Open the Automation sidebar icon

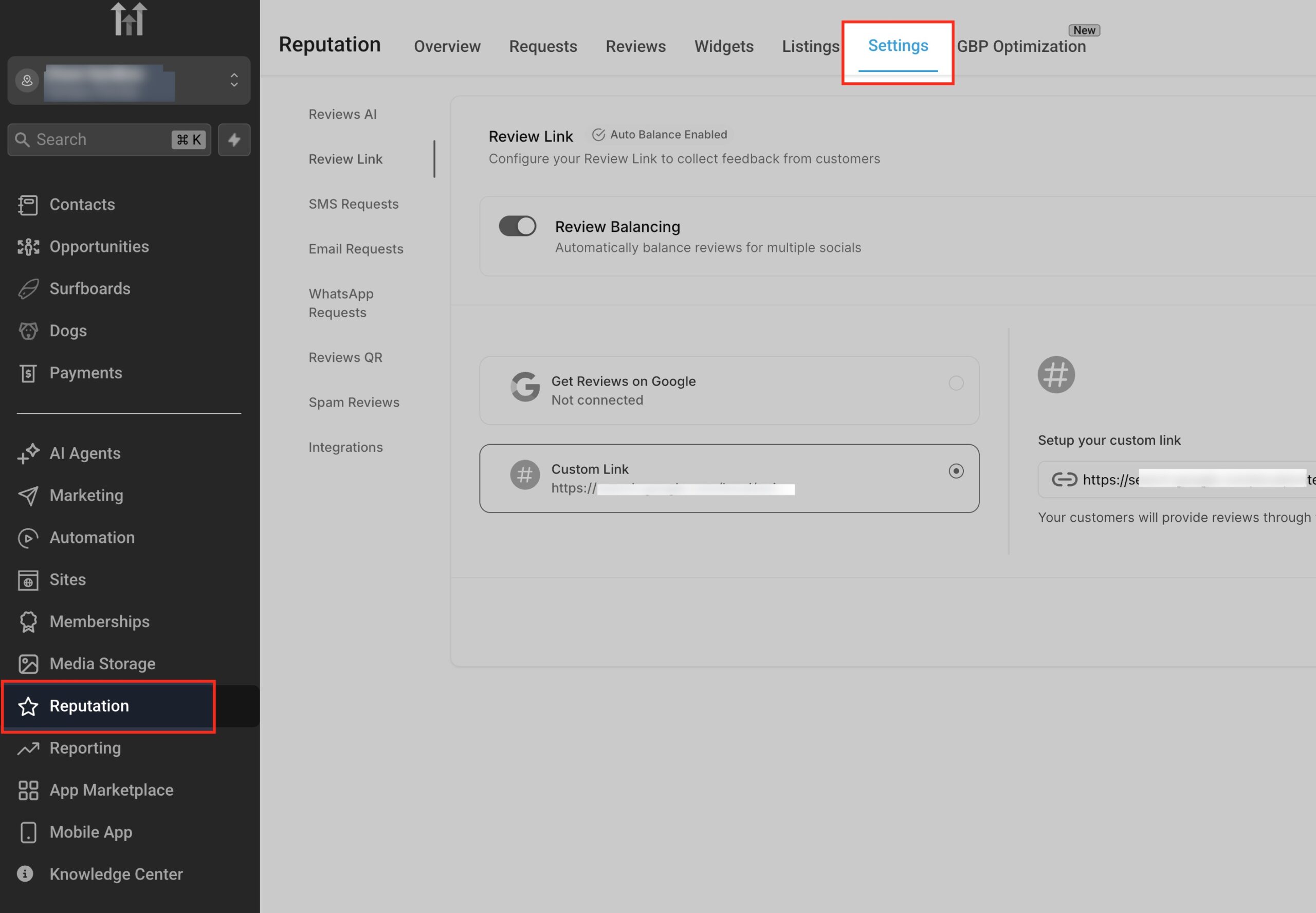28,537
